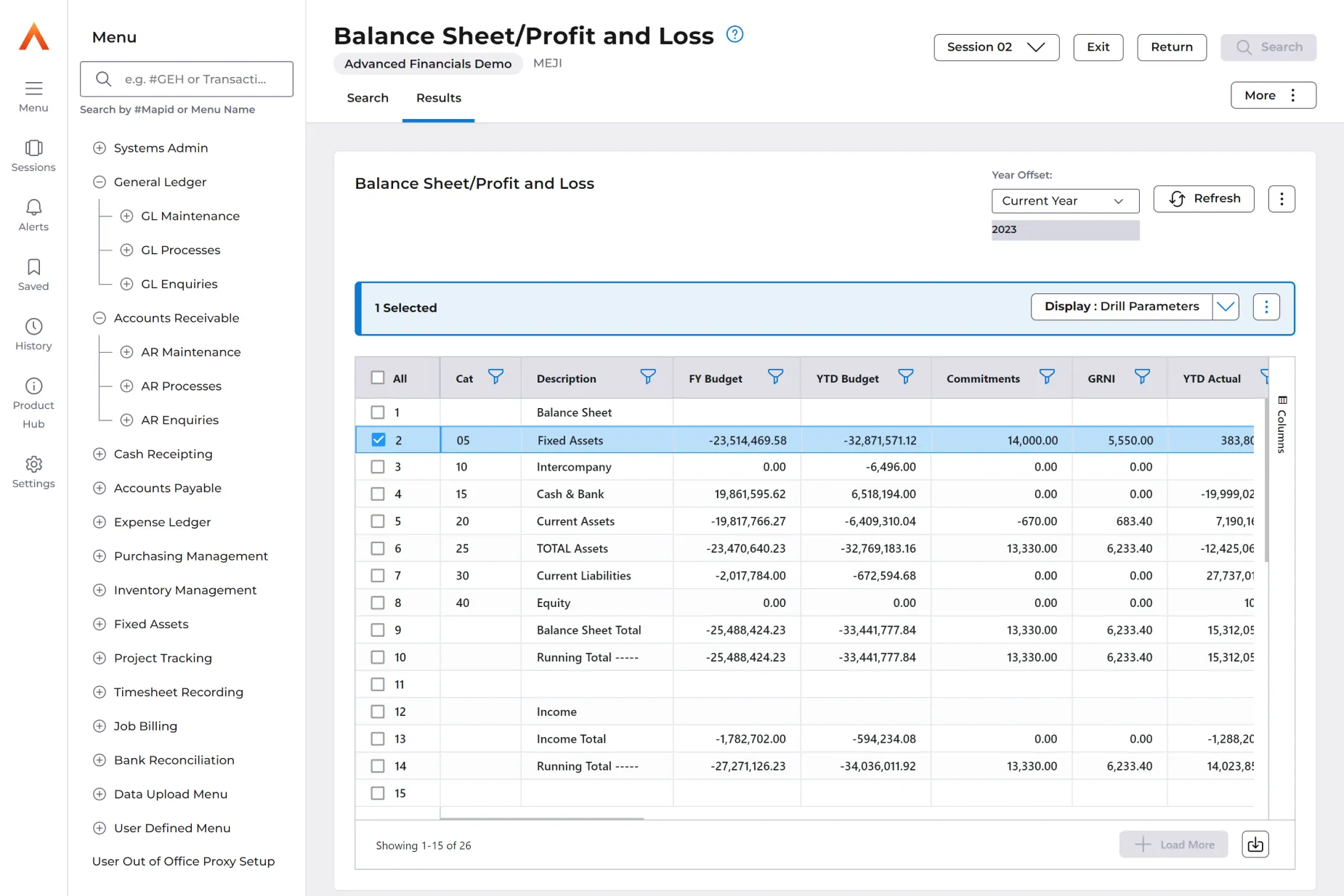Switch to the Search tab
Image resolution: width=1344 pixels, height=896 pixels.
click(x=368, y=98)
